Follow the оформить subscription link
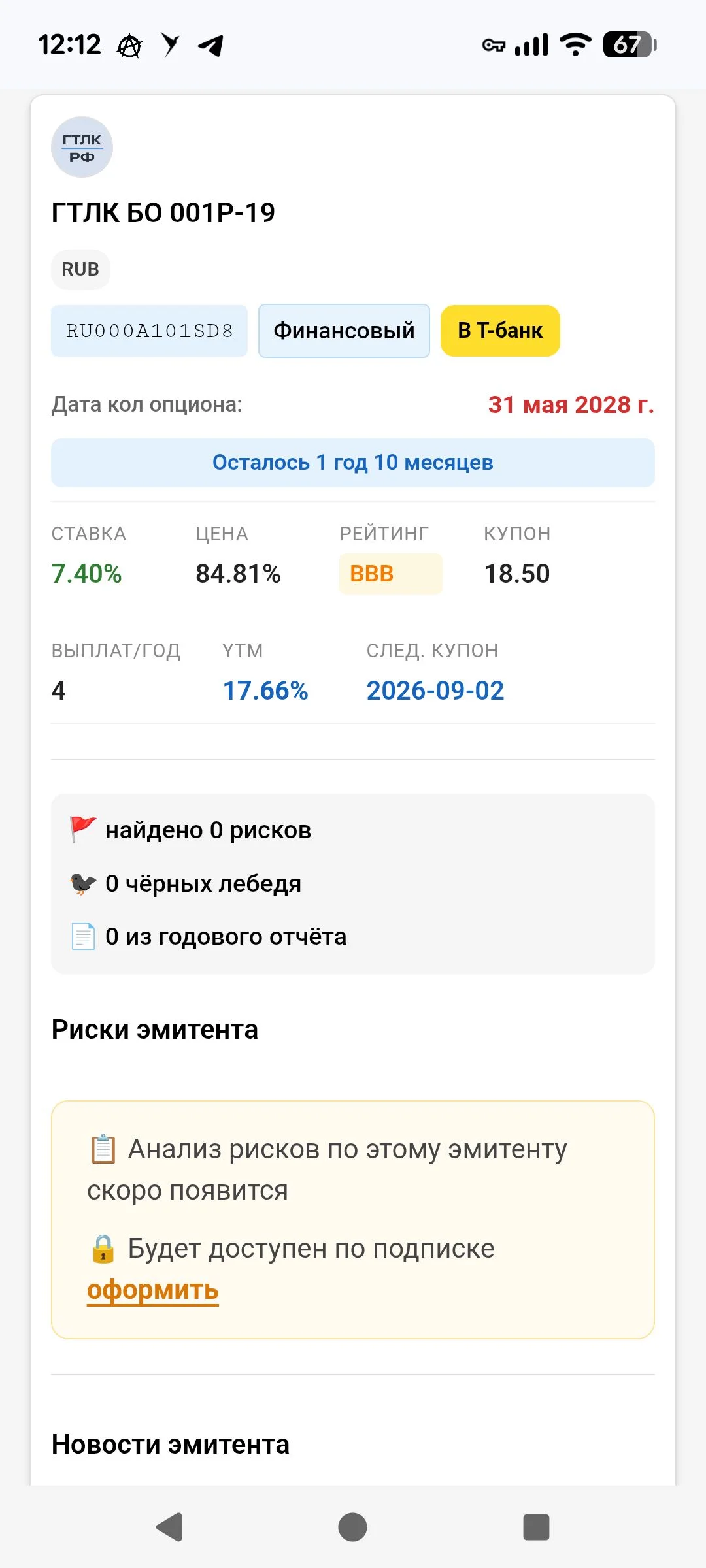706x1568 pixels. 153,1290
